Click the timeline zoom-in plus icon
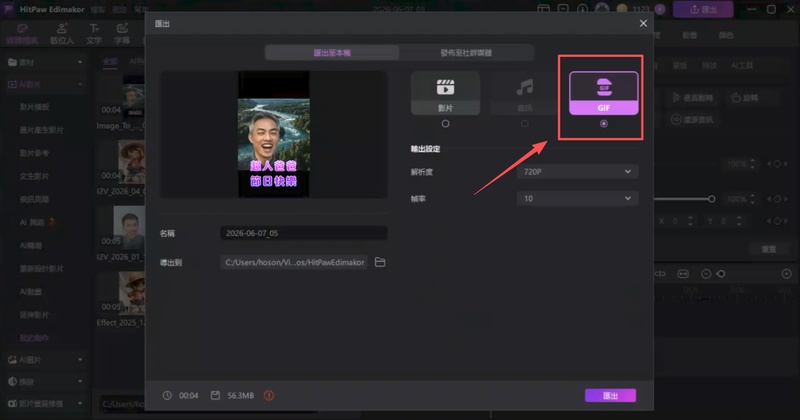The width and height of the screenshot is (800, 420). point(787,274)
